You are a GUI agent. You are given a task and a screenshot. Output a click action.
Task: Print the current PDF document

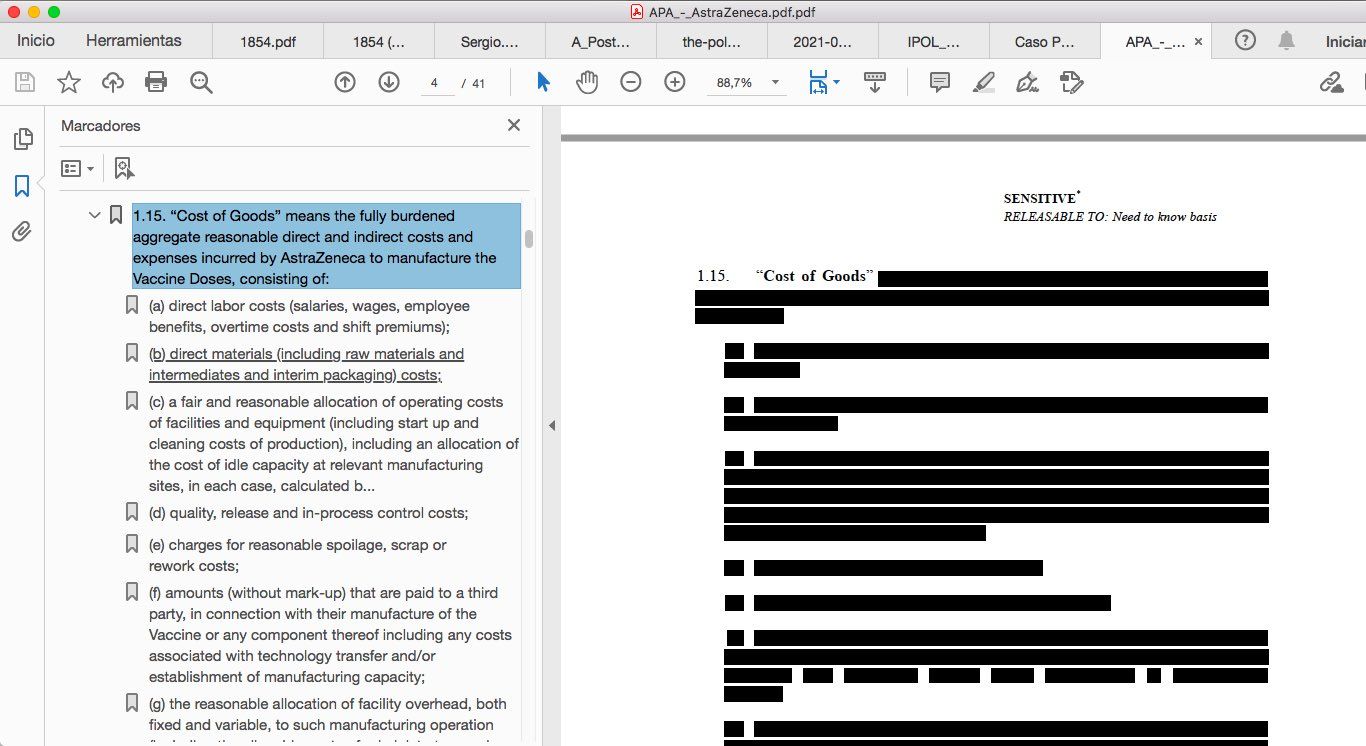pos(155,82)
